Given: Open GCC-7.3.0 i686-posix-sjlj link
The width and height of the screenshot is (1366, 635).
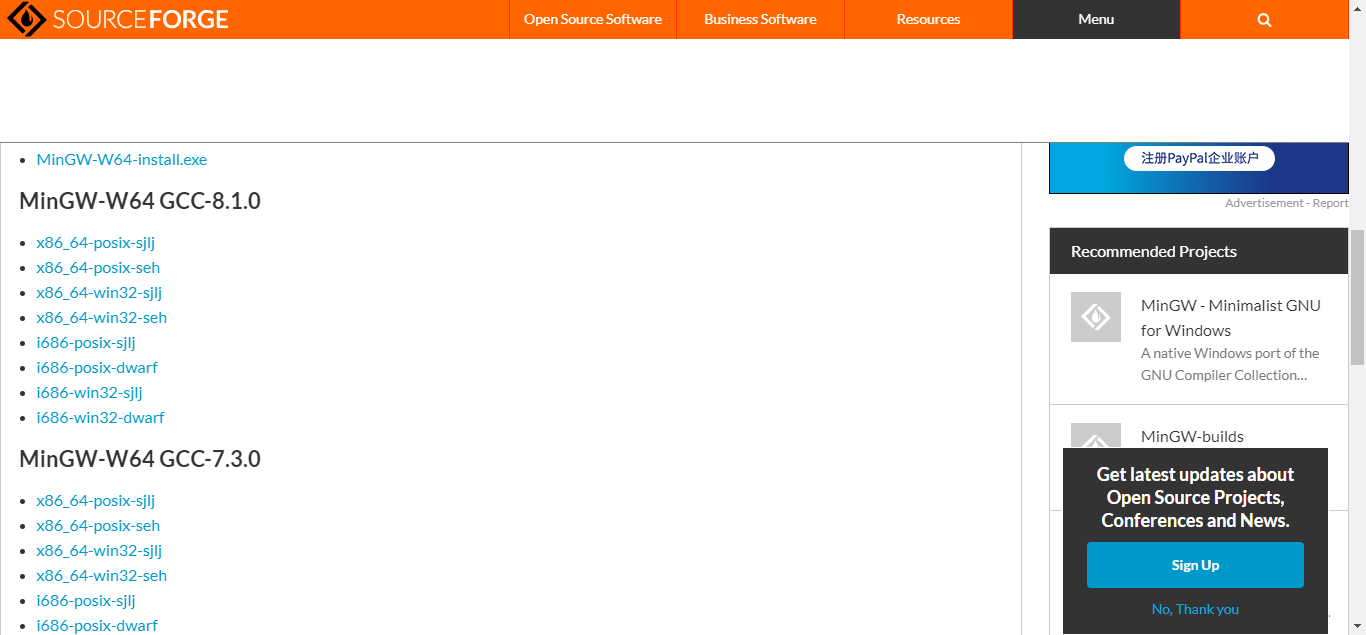Looking at the screenshot, I should coord(86,600).
